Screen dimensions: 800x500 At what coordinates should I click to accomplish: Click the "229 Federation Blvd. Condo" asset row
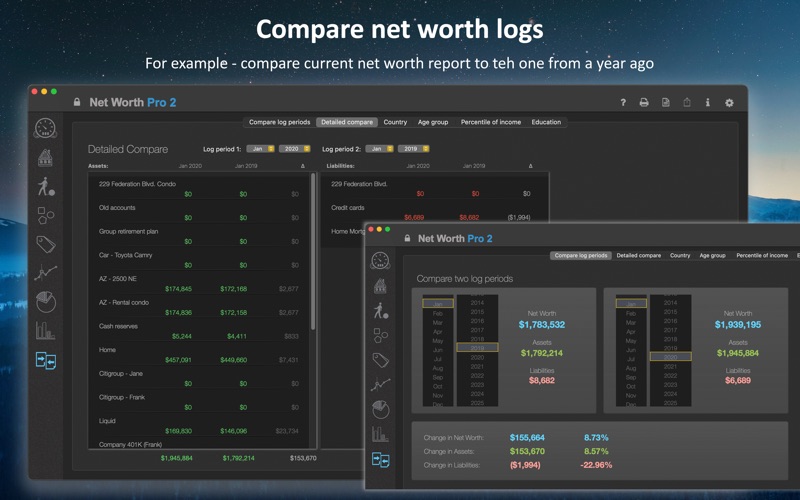pos(199,189)
